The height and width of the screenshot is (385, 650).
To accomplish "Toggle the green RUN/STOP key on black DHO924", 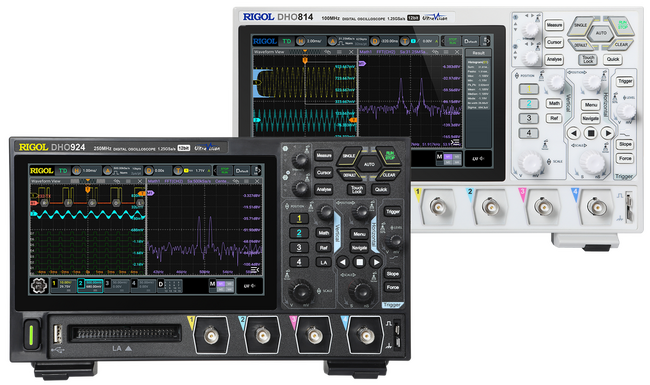I will pos(390,155).
